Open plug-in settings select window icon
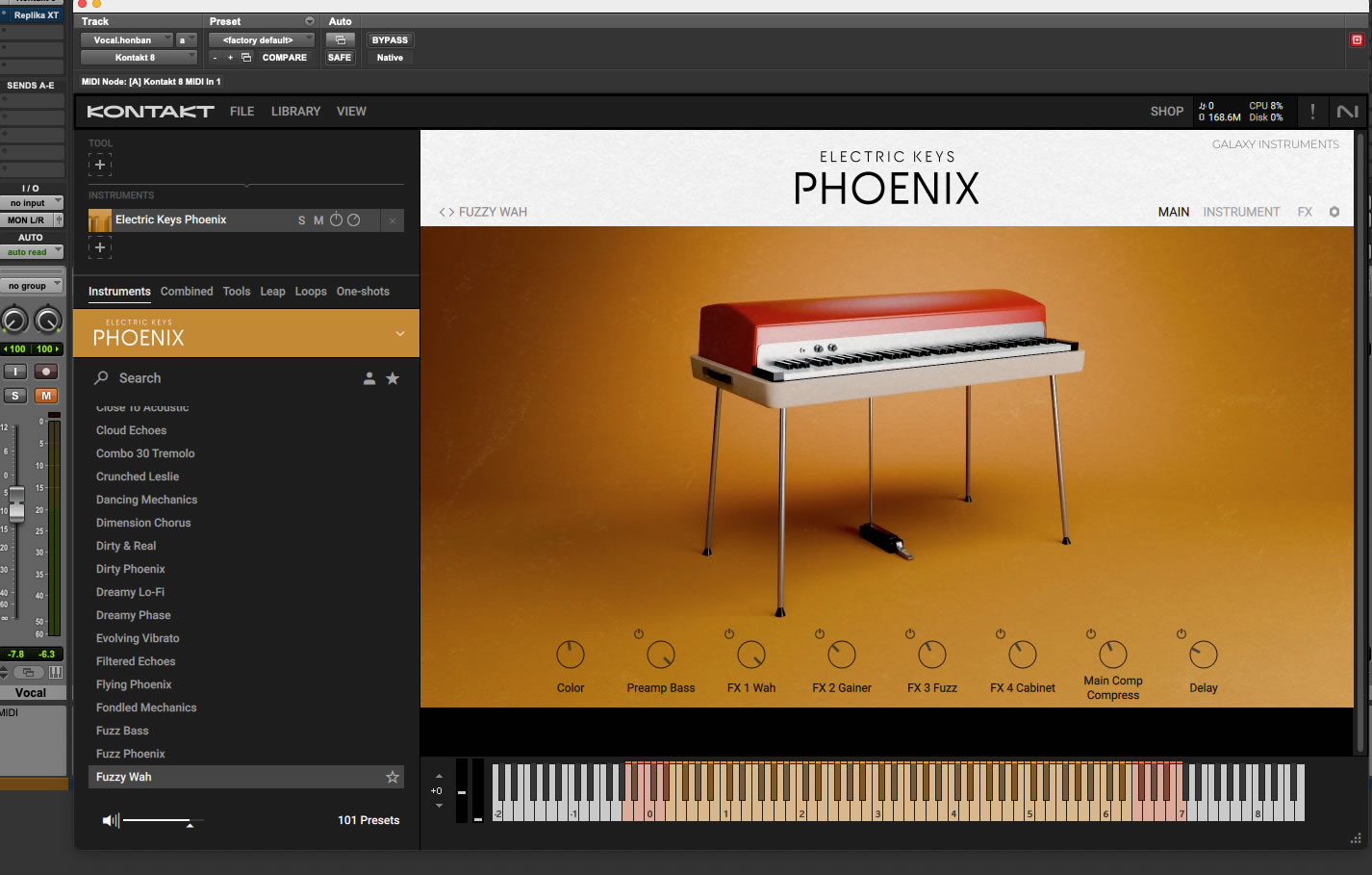Screen dimensions: 1372x875 pyautogui.click(x=246, y=58)
